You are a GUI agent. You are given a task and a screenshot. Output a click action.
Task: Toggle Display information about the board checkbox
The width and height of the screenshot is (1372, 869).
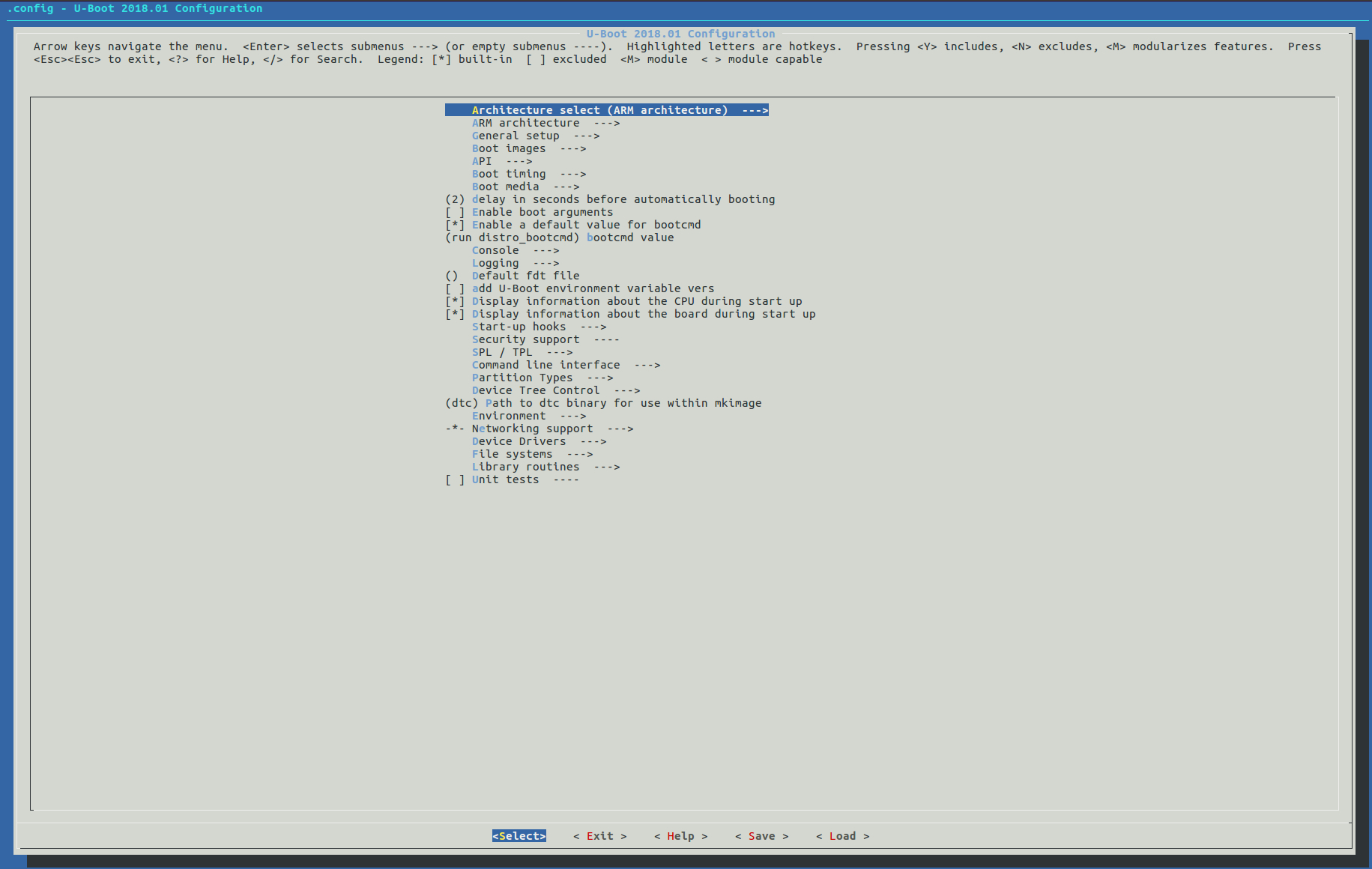coord(455,314)
